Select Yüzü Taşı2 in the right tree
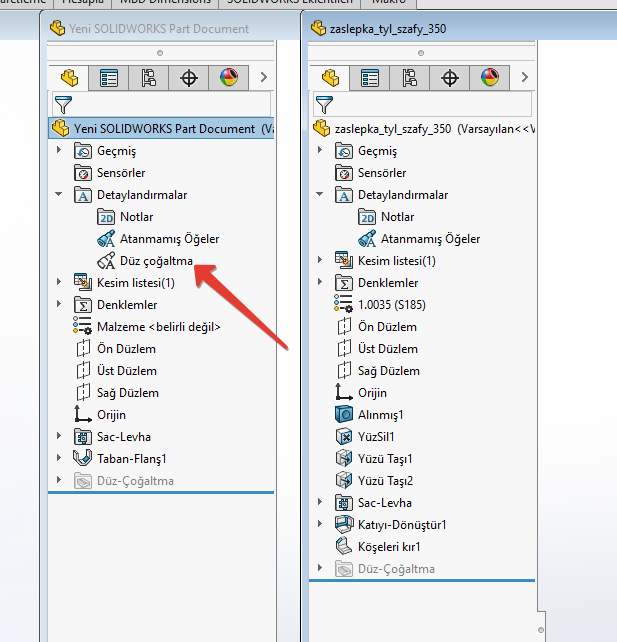The width and height of the screenshot is (617, 642). [x=385, y=481]
